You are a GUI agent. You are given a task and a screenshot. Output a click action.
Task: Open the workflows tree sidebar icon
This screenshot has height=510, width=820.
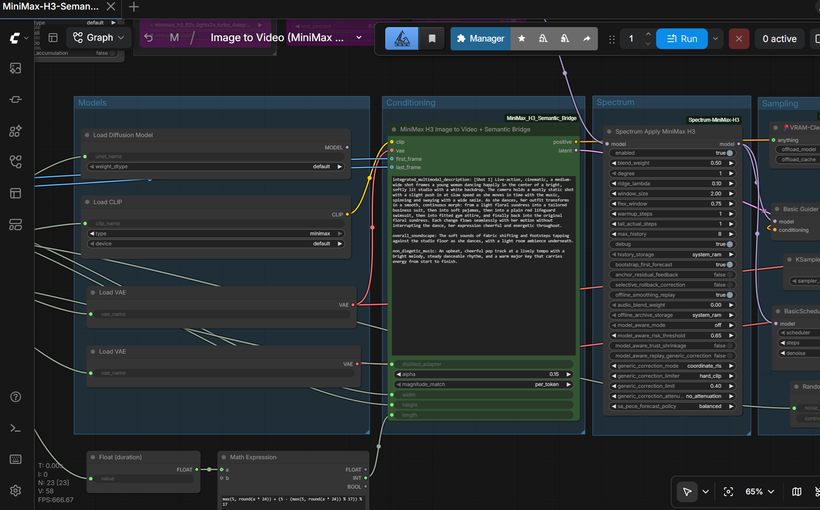[15, 162]
